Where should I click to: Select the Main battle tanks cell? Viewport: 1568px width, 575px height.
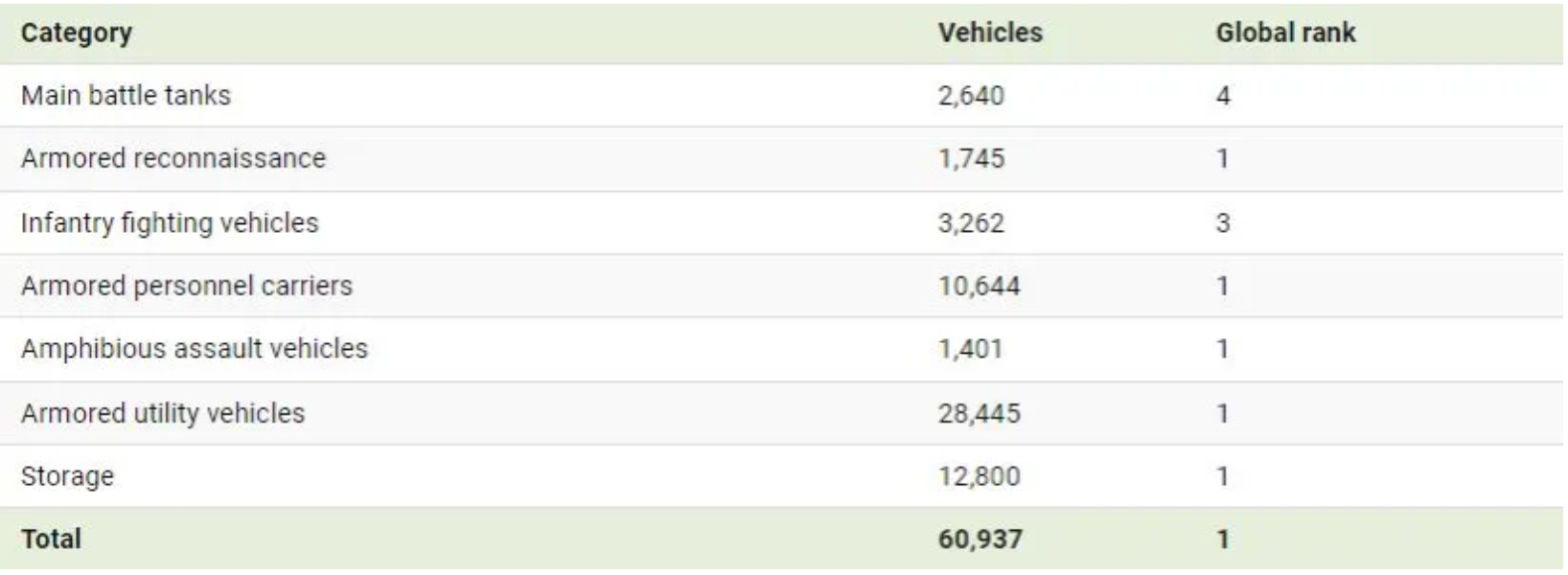[x=126, y=96]
